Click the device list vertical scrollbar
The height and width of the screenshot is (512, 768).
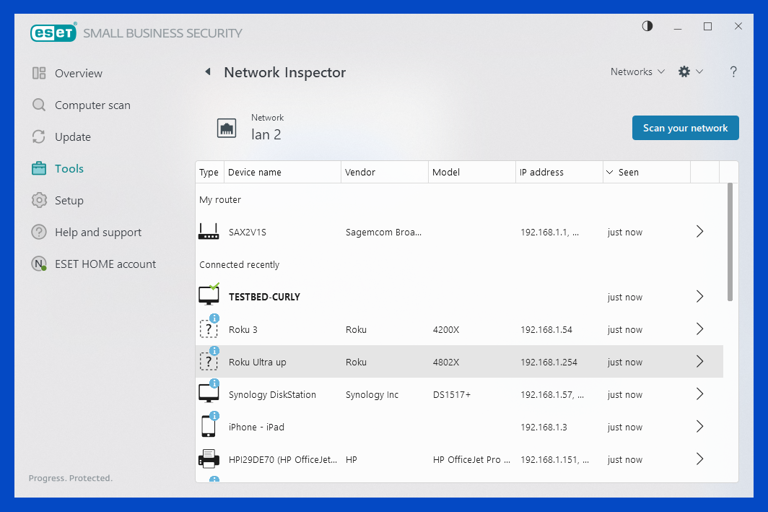tap(730, 242)
